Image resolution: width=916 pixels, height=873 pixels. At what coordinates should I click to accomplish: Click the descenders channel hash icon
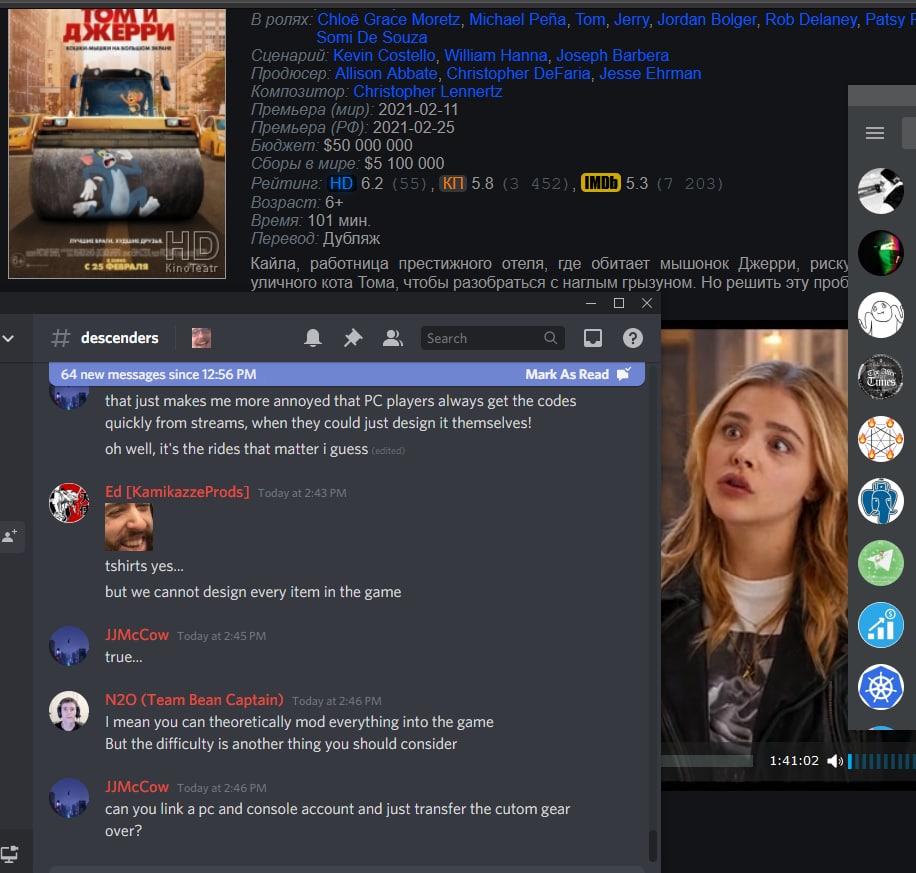click(x=61, y=338)
